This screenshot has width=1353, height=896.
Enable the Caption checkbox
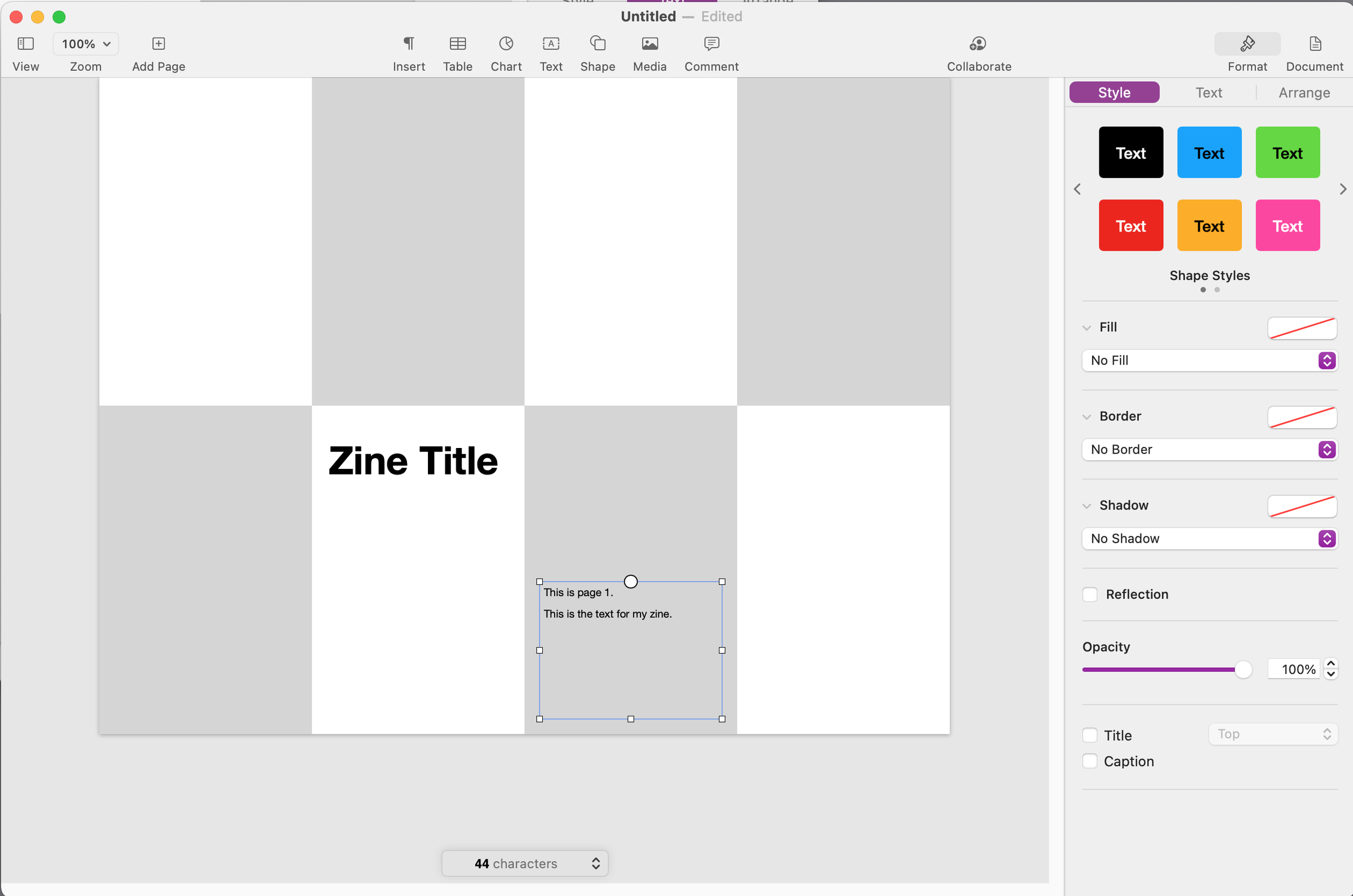[1090, 761]
